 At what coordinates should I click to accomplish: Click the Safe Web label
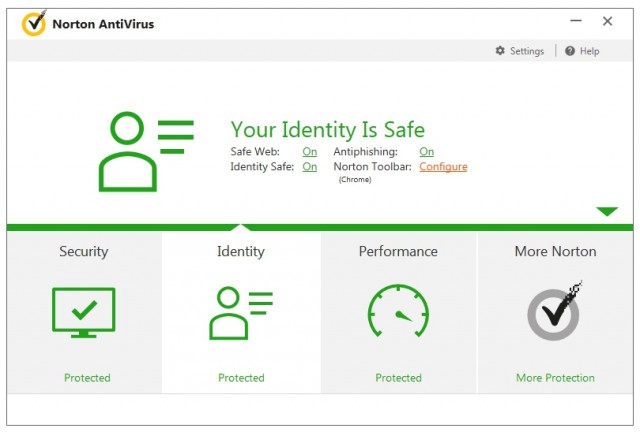[255, 151]
